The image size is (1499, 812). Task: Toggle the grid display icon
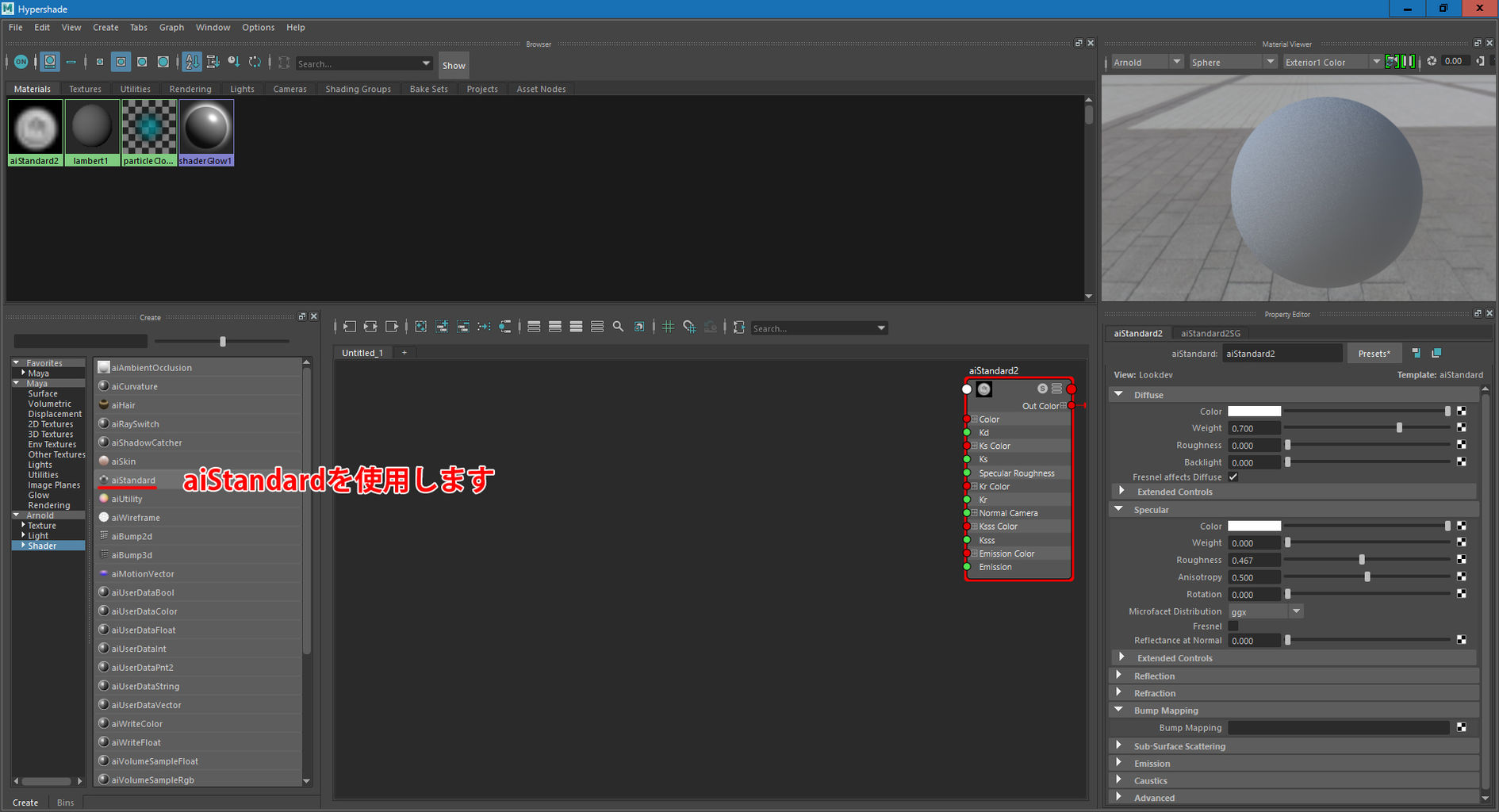669,327
